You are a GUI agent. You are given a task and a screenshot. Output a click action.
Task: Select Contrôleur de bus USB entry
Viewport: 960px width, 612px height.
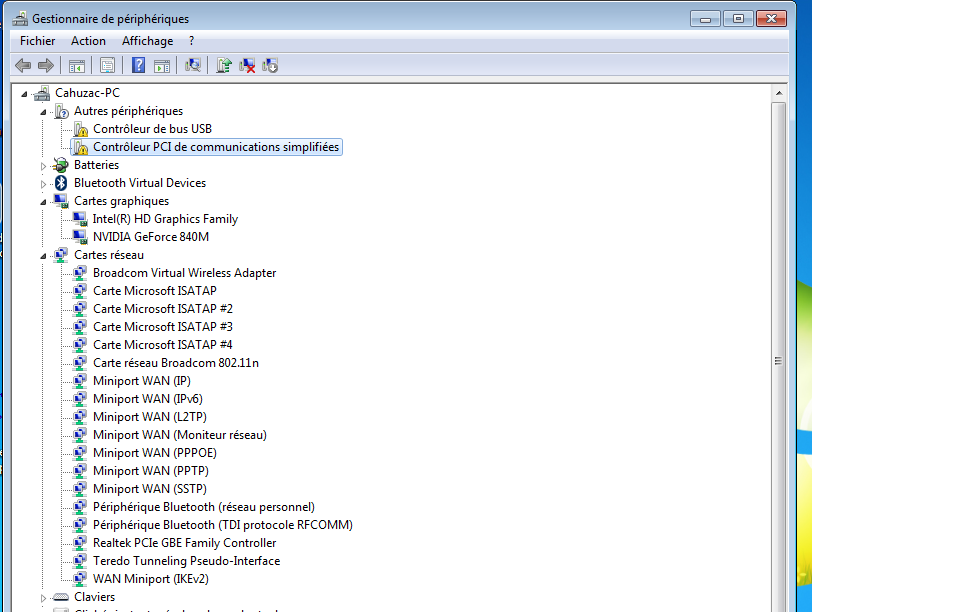coord(152,129)
